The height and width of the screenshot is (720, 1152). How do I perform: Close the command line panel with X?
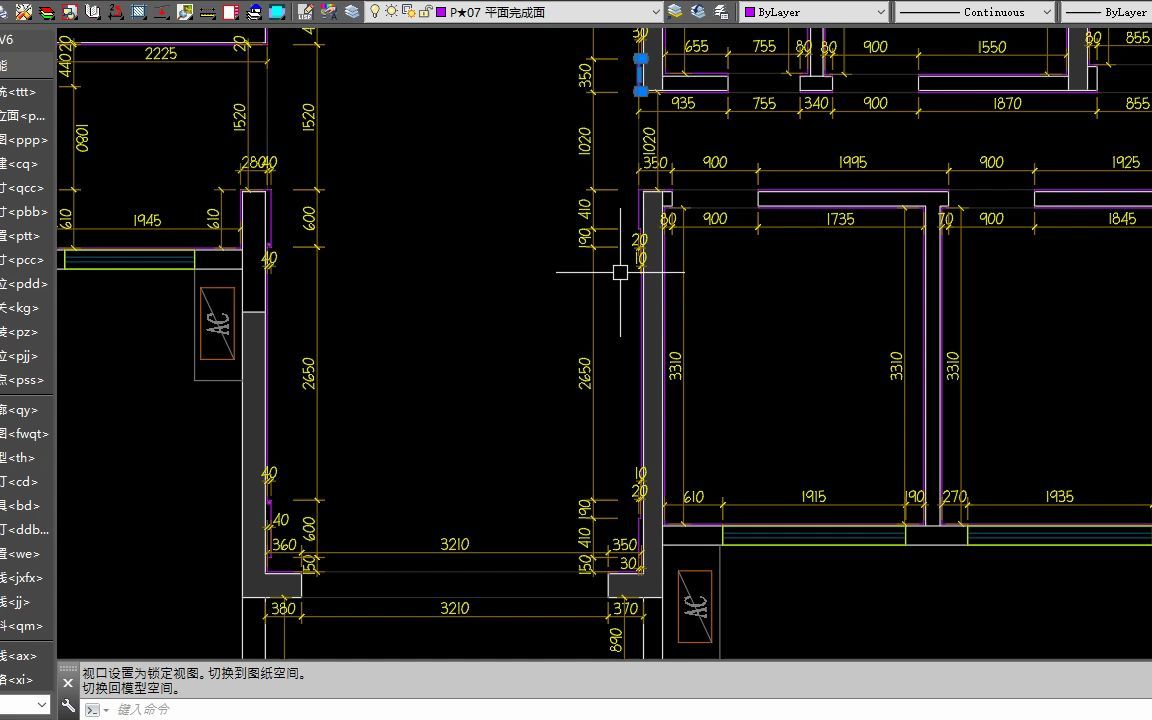click(x=68, y=683)
